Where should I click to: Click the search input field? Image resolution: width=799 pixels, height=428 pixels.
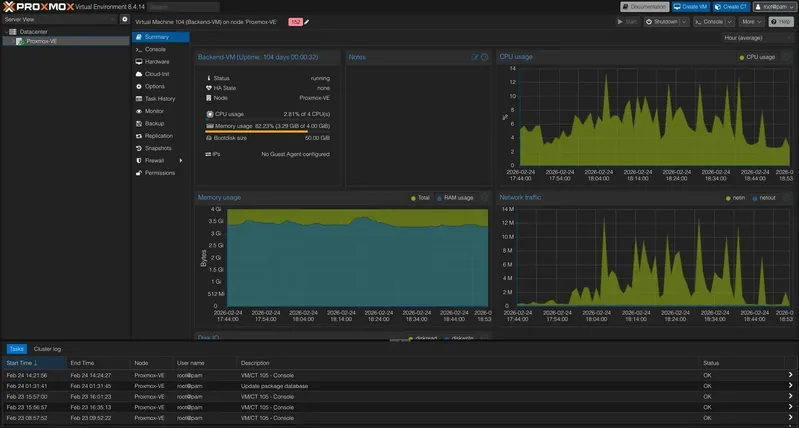(x=183, y=7)
